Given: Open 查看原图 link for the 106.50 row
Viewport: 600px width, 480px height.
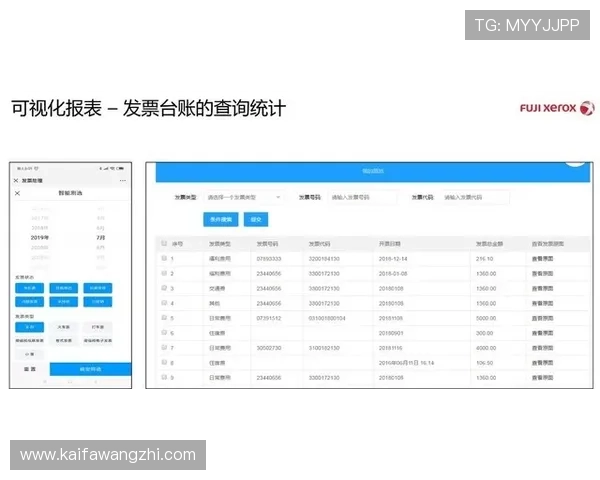Looking at the screenshot, I should (543, 363).
